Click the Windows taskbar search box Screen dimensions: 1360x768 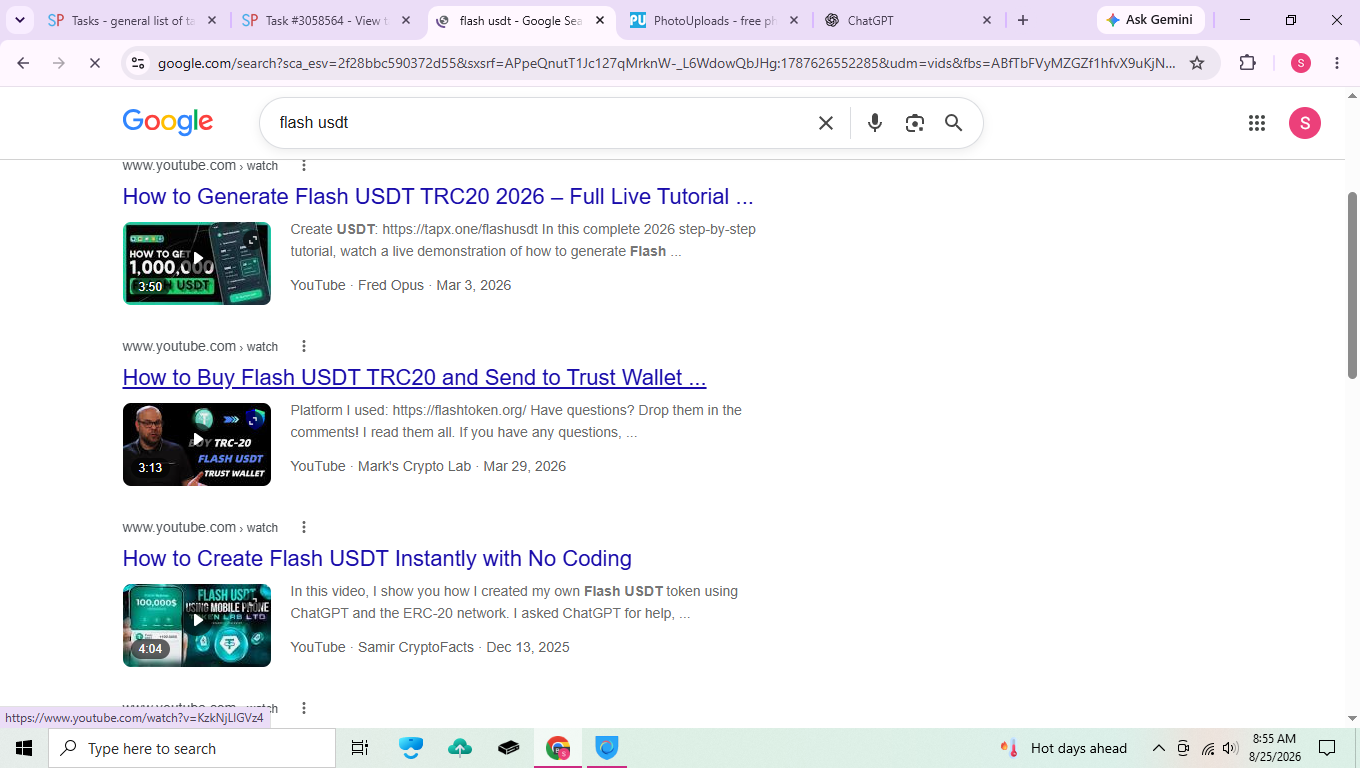point(192,748)
